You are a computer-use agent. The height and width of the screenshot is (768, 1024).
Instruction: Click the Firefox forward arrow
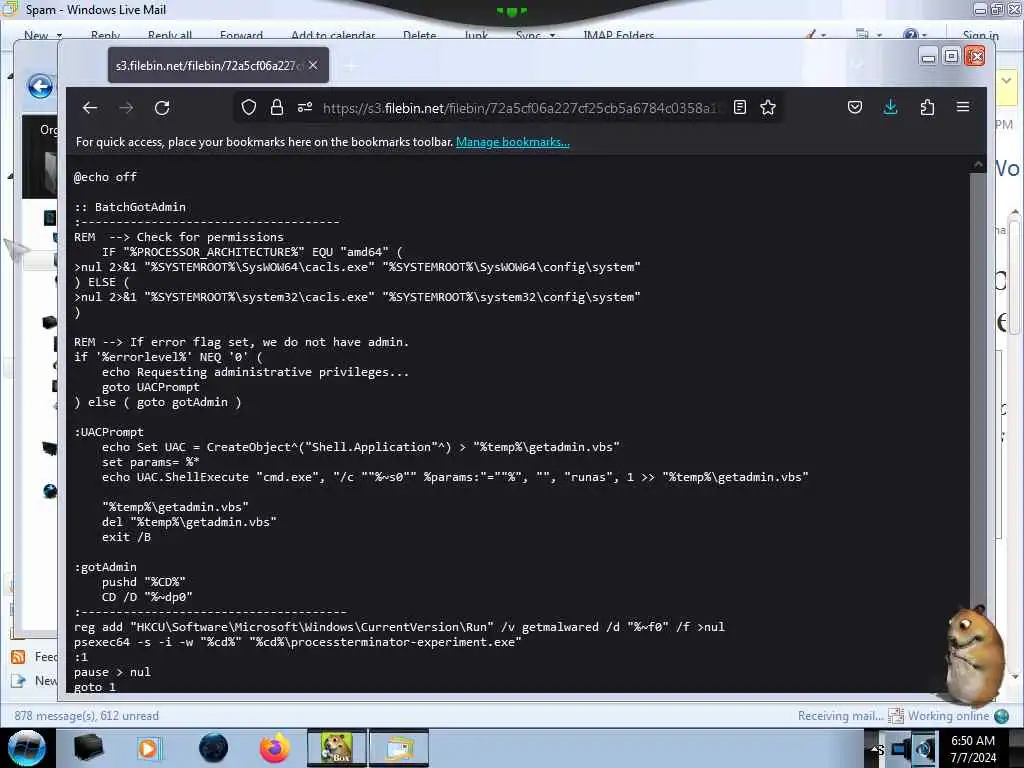click(x=126, y=108)
